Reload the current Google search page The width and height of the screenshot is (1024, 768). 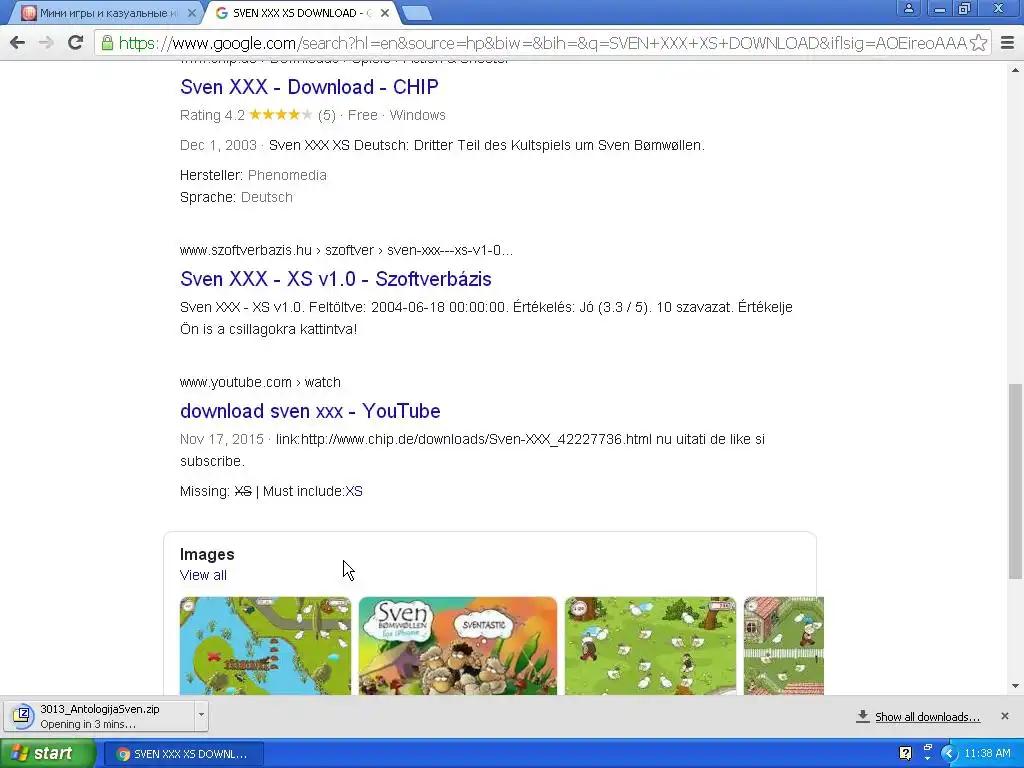click(75, 43)
